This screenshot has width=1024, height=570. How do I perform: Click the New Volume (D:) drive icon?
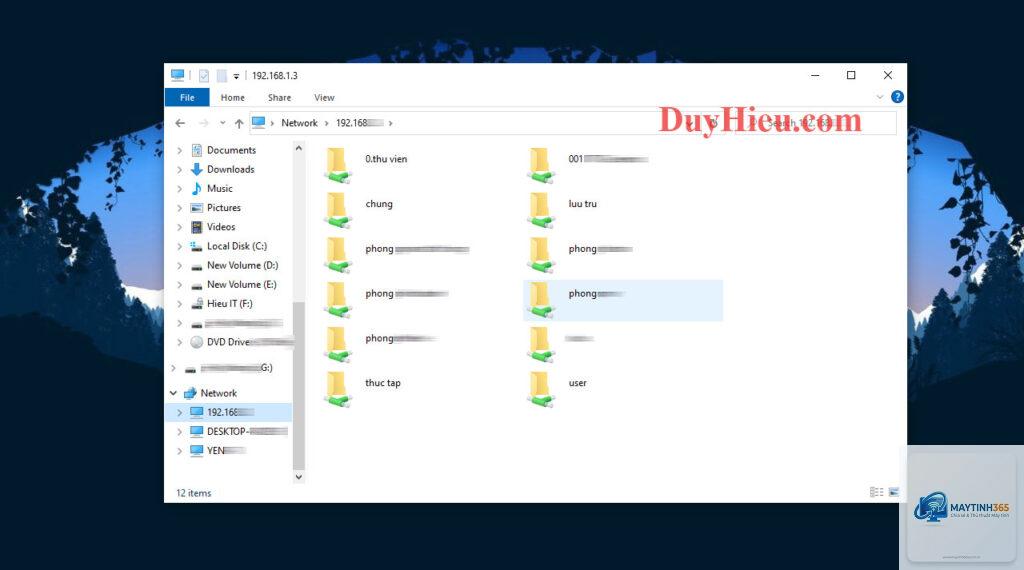[197, 266]
